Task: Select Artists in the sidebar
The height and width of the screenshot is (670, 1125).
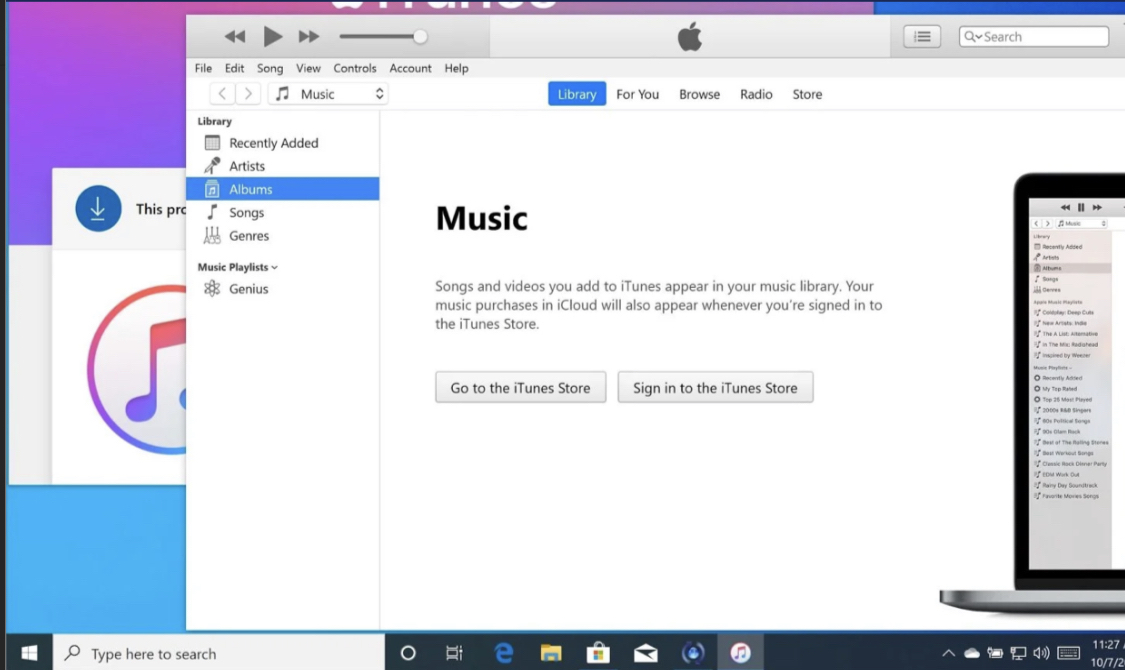Action: click(283, 166)
